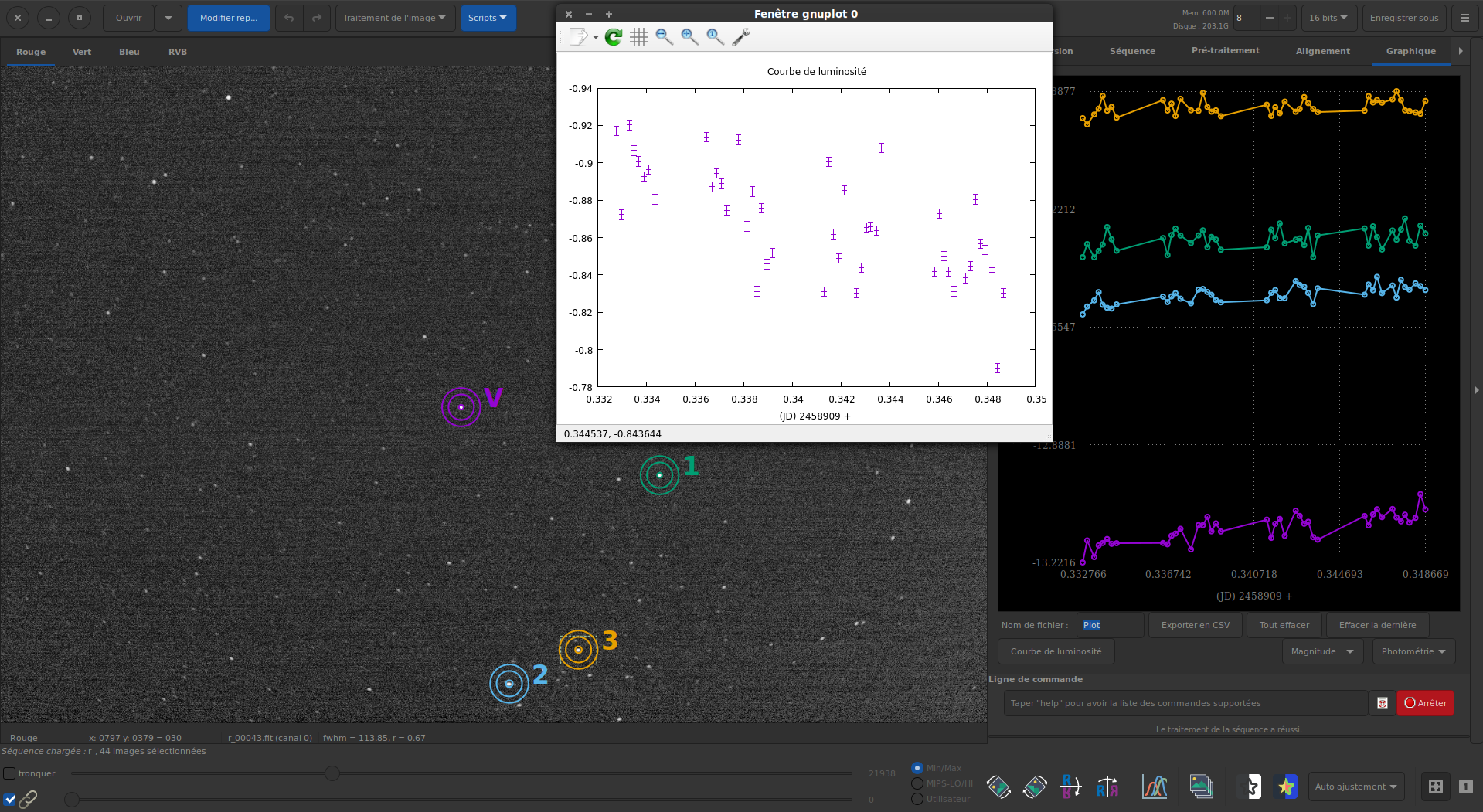The height and width of the screenshot is (812, 1483).
Task: Select the MIPS-LO/HI radio option
Action: tap(917, 783)
